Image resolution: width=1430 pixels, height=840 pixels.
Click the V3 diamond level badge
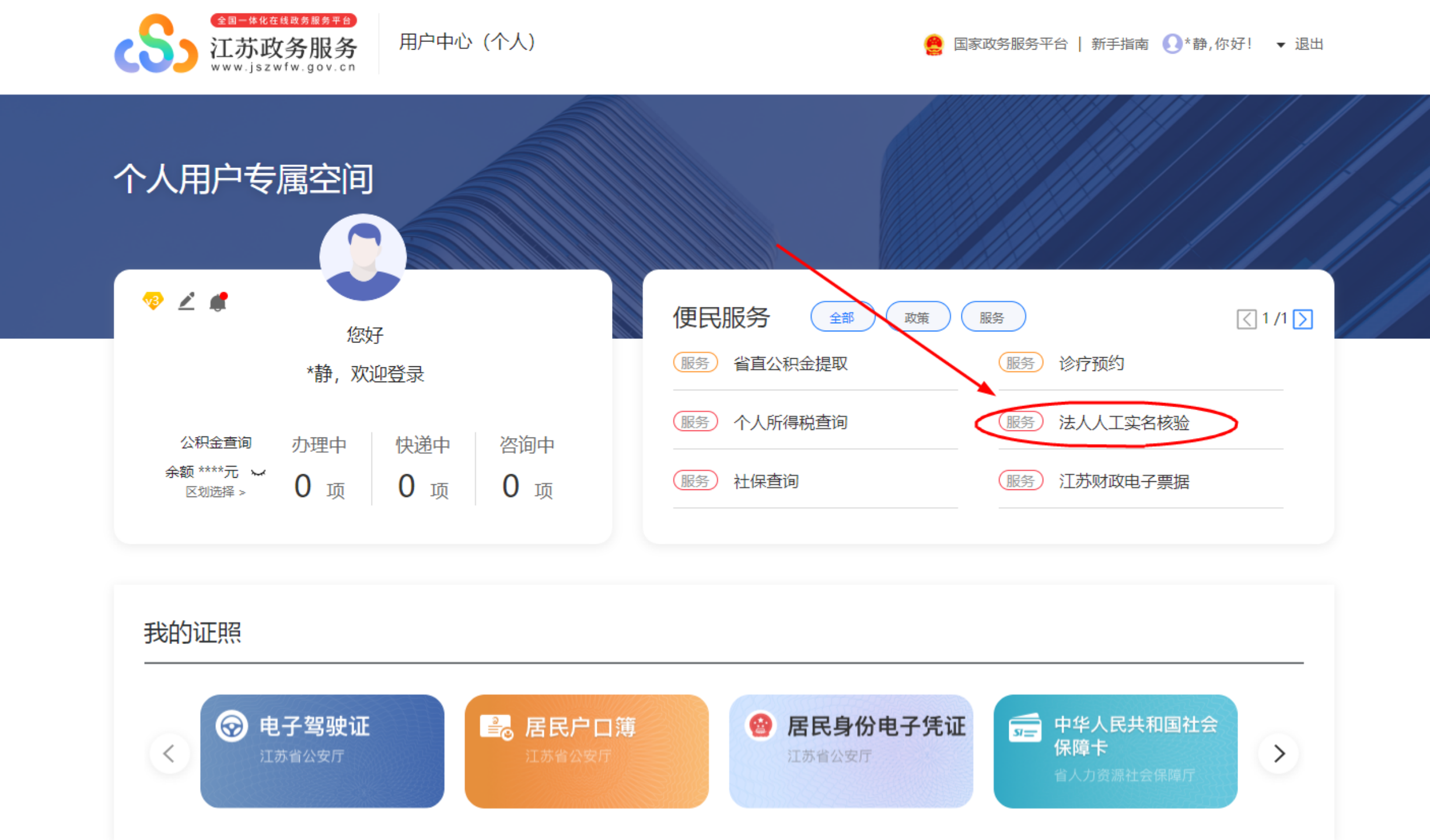pyautogui.click(x=153, y=301)
